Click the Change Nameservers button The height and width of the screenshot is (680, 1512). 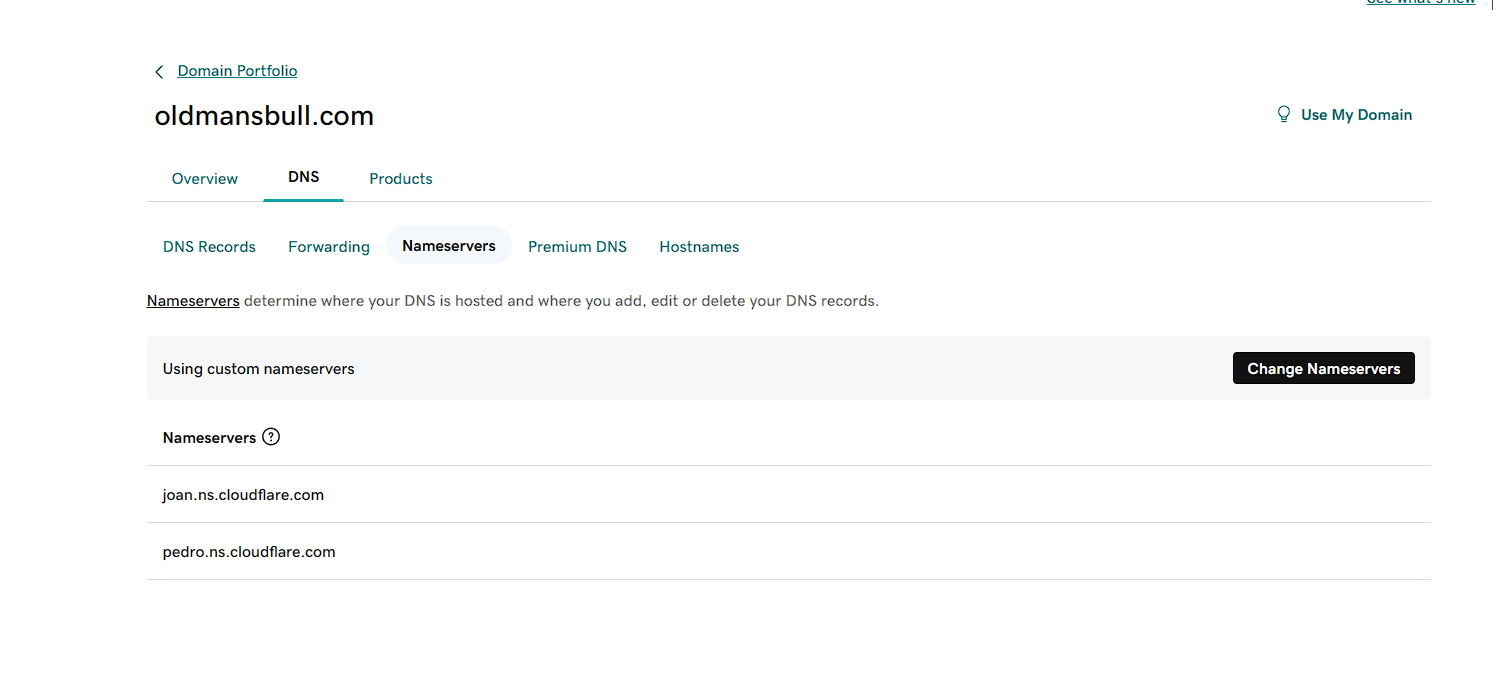(1323, 368)
